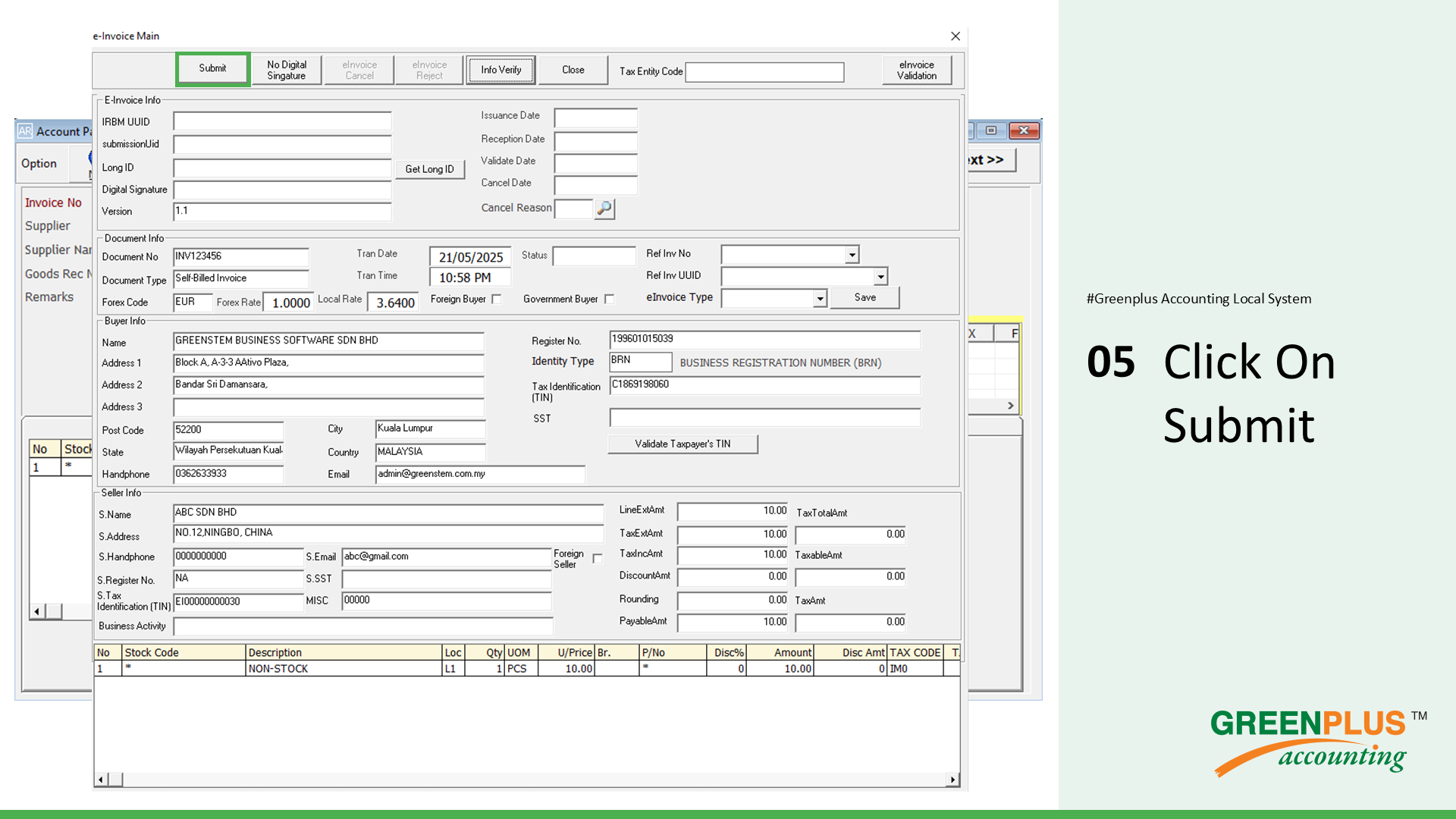Click the Tran Time field 10:58 PM
The image size is (1456, 819).
(470, 278)
